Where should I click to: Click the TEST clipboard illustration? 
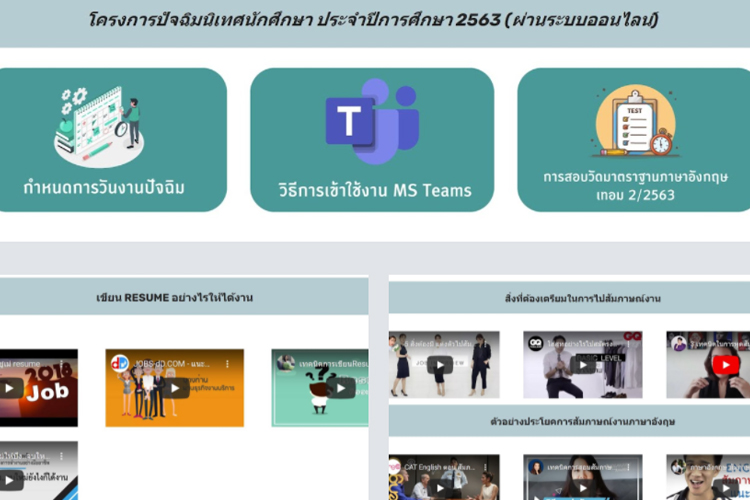click(635, 122)
